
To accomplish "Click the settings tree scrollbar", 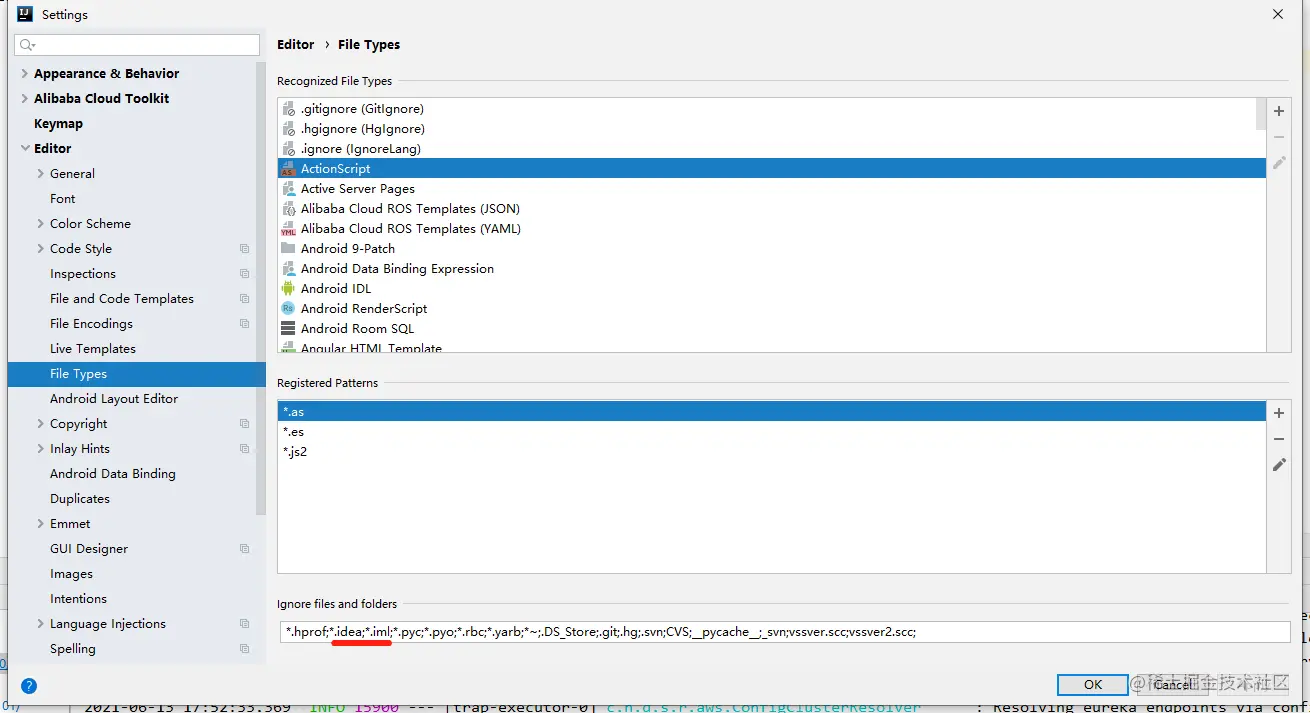I will 261,290.
